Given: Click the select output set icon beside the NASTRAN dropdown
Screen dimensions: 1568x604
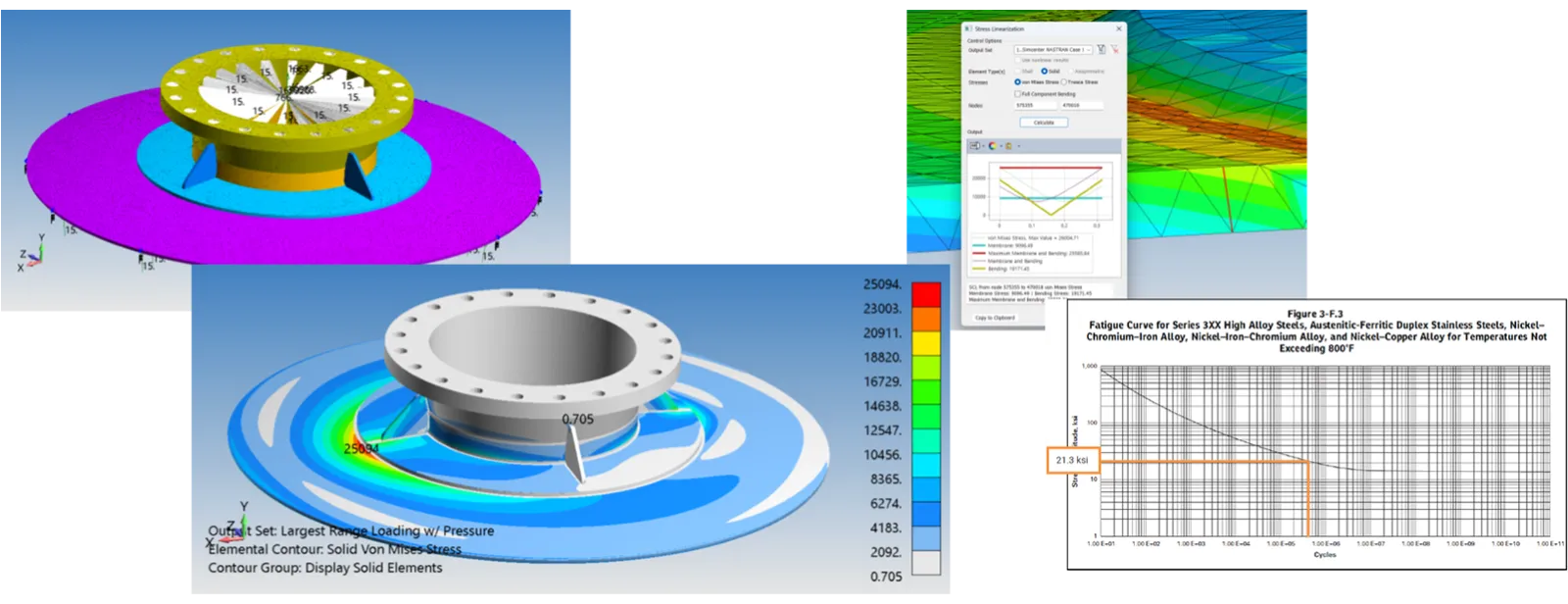Looking at the screenshot, I should (x=1101, y=49).
